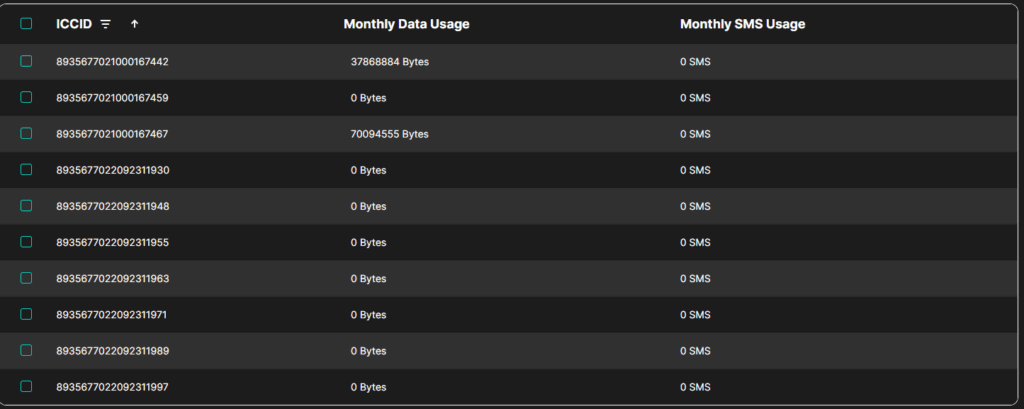Click the filter icon beside ICCID header
1024x409 pixels.
click(106, 24)
